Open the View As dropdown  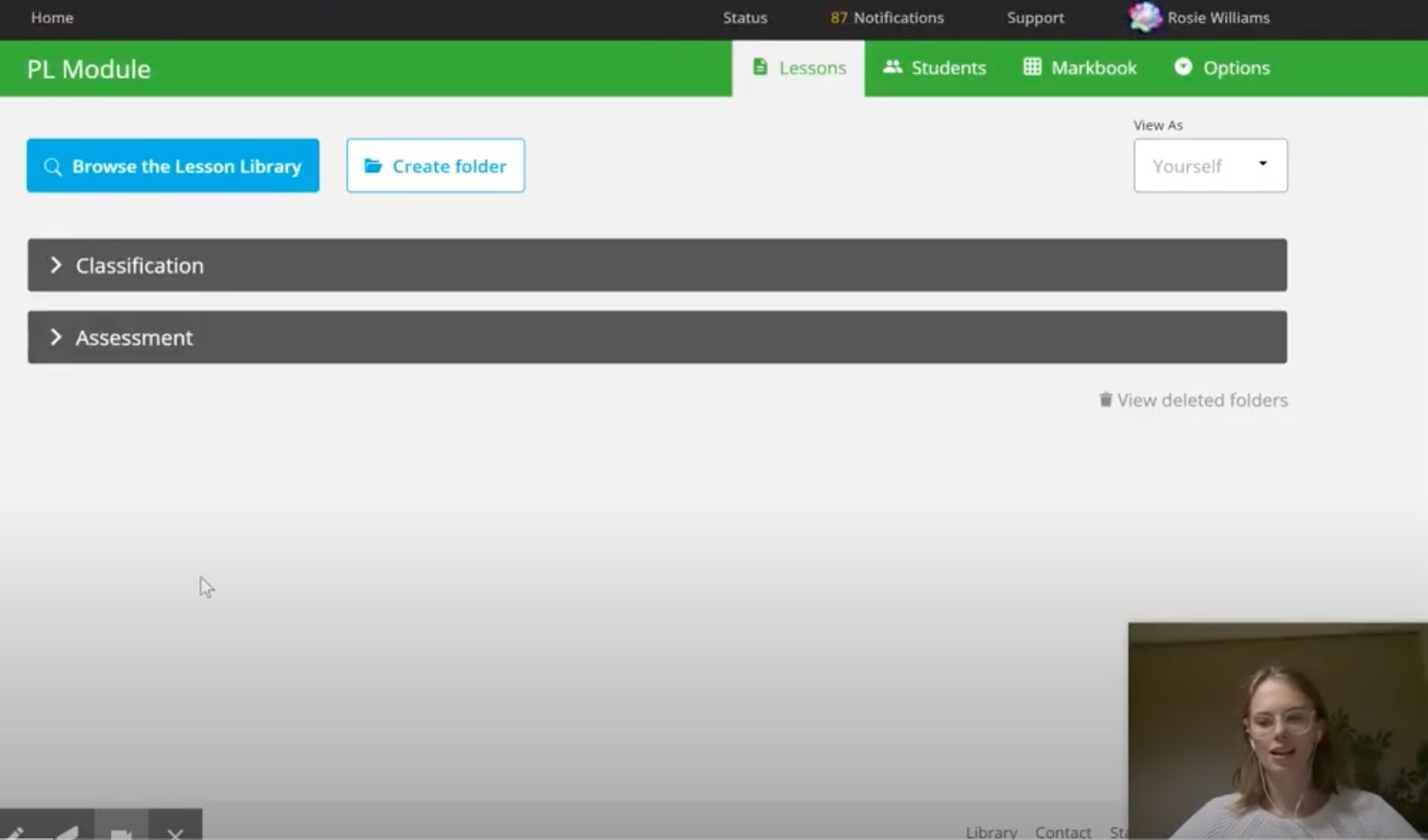coord(1209,166)
